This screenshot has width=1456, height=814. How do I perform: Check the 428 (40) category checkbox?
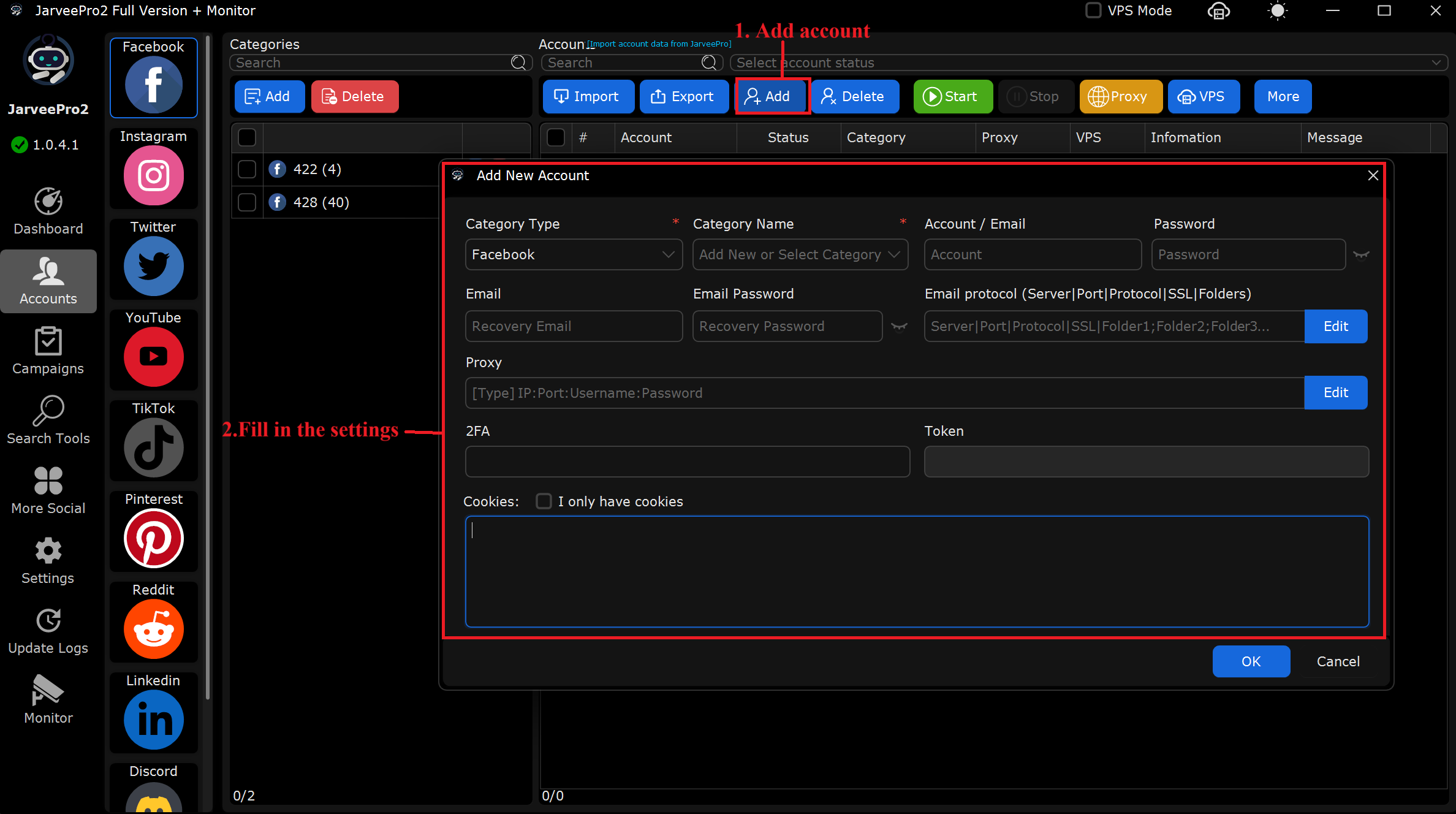pyautogui.click(x=247, y=202)
